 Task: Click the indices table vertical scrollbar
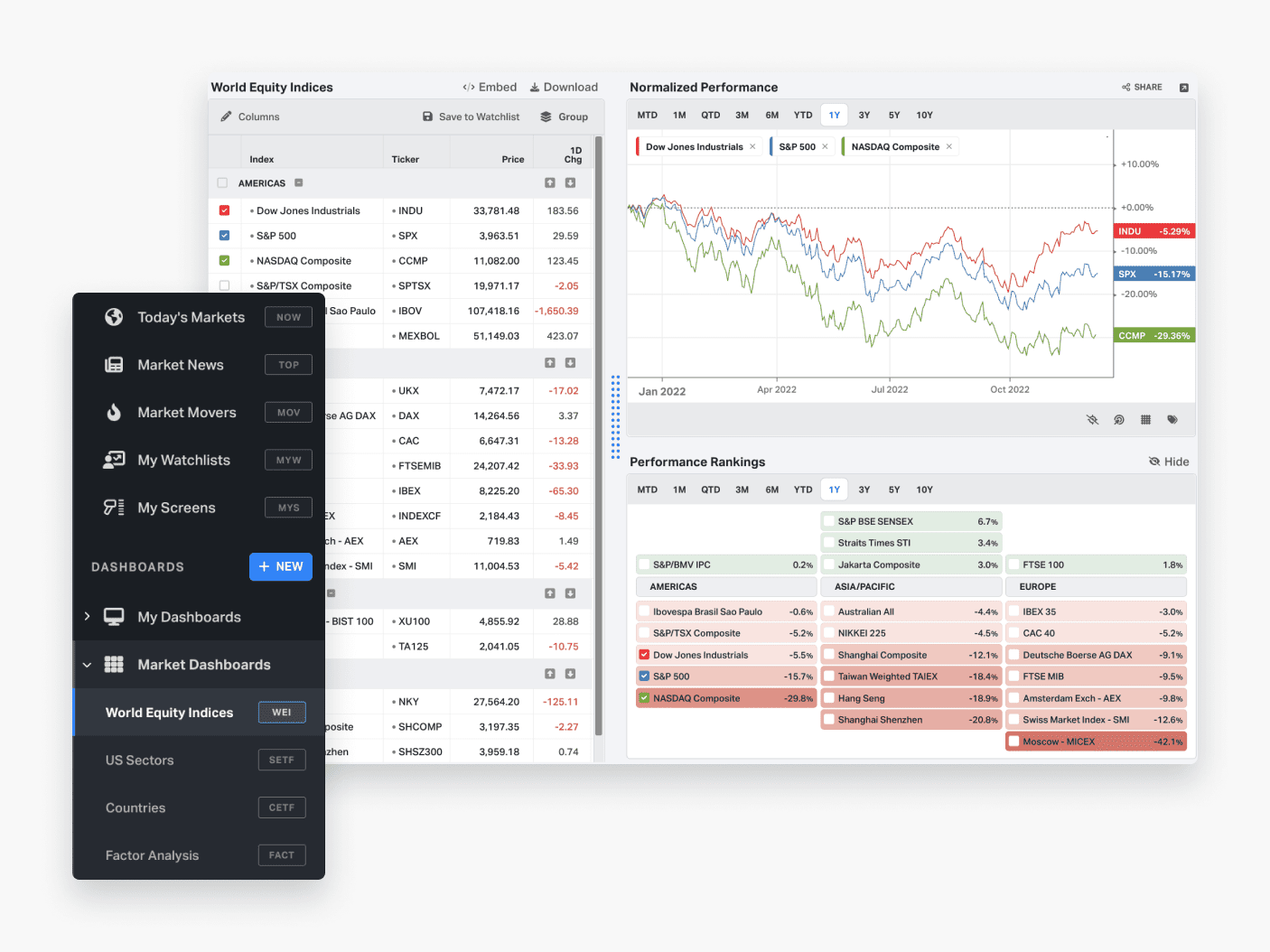pos(598,434)
